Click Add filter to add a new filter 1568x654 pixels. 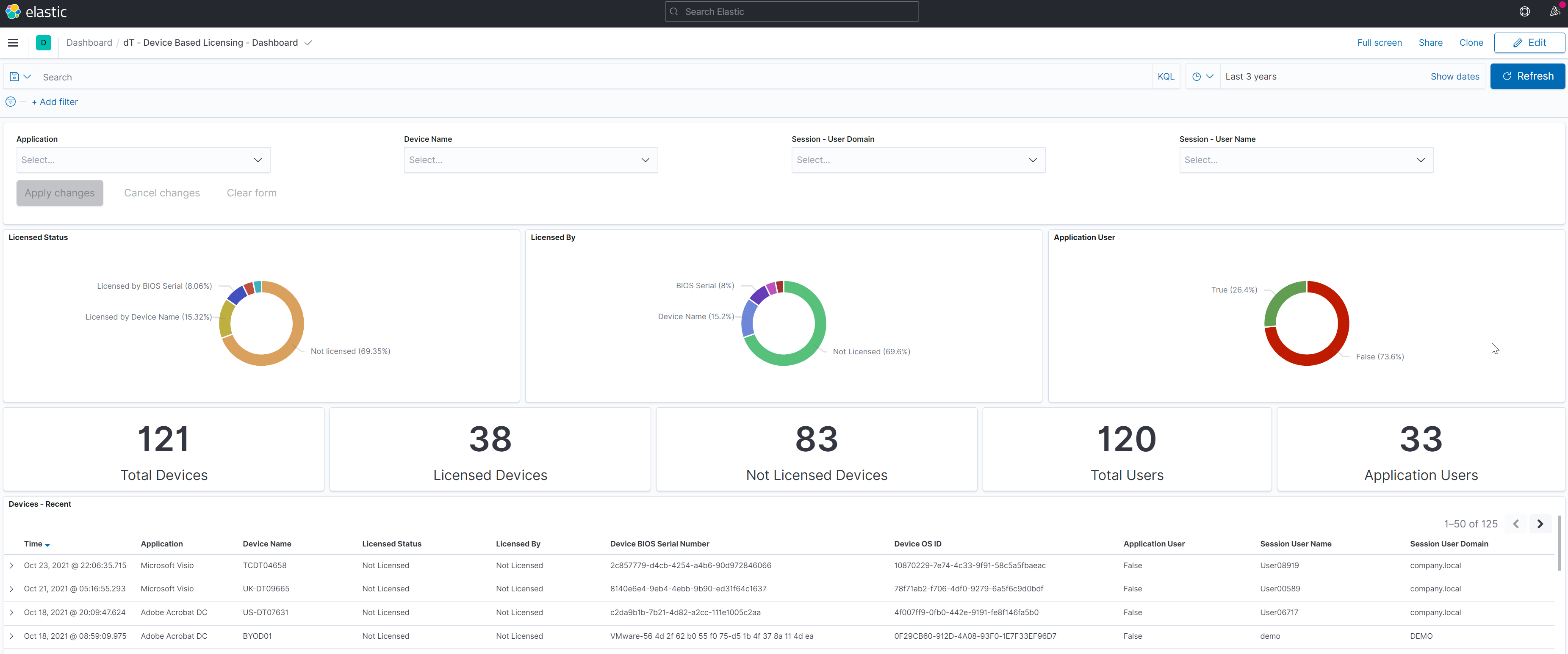coord(53,101)
